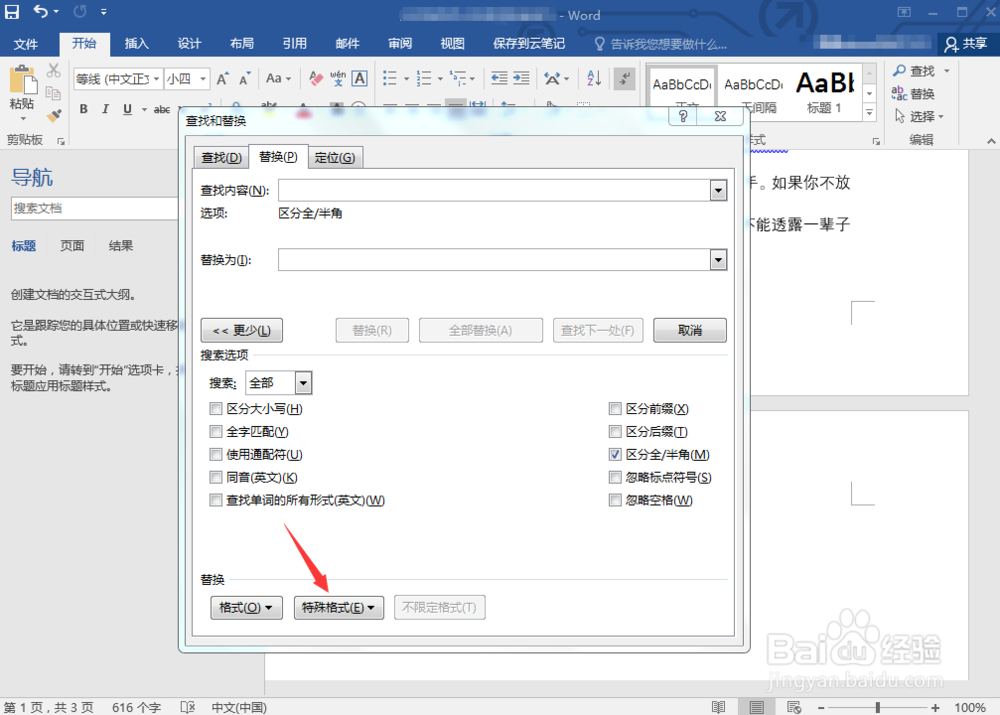Click the 全部替换 button
The image size is (1000, 715).
(481, 330)
